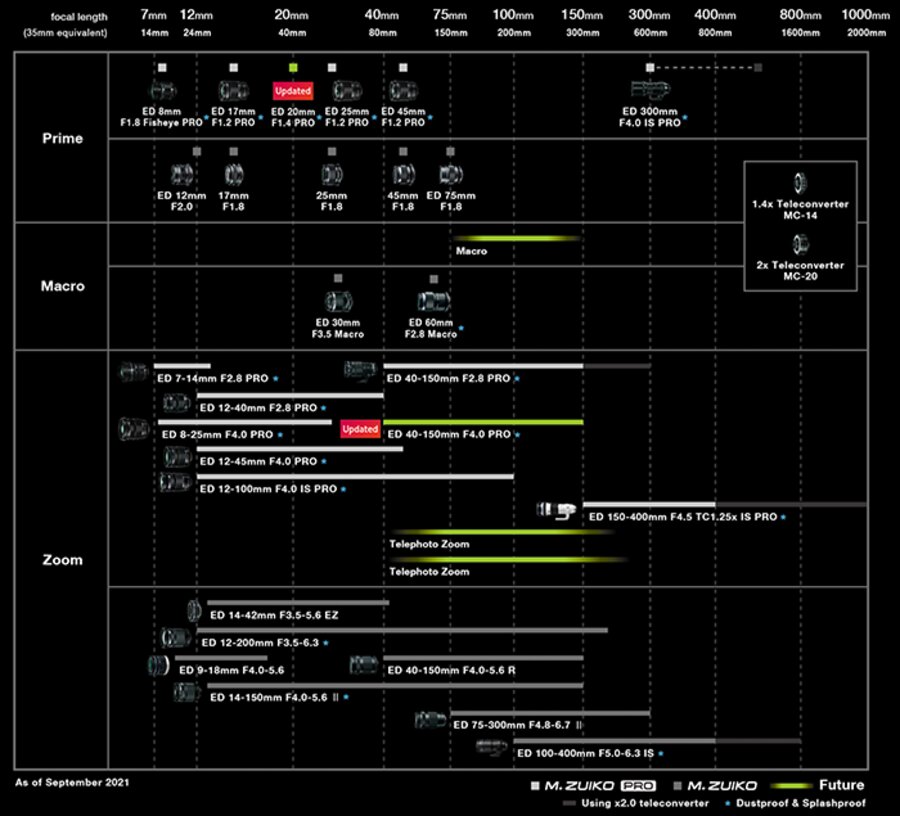Pick the ED 30mm F3.5 Macro lens image

[x=338, y=301]
